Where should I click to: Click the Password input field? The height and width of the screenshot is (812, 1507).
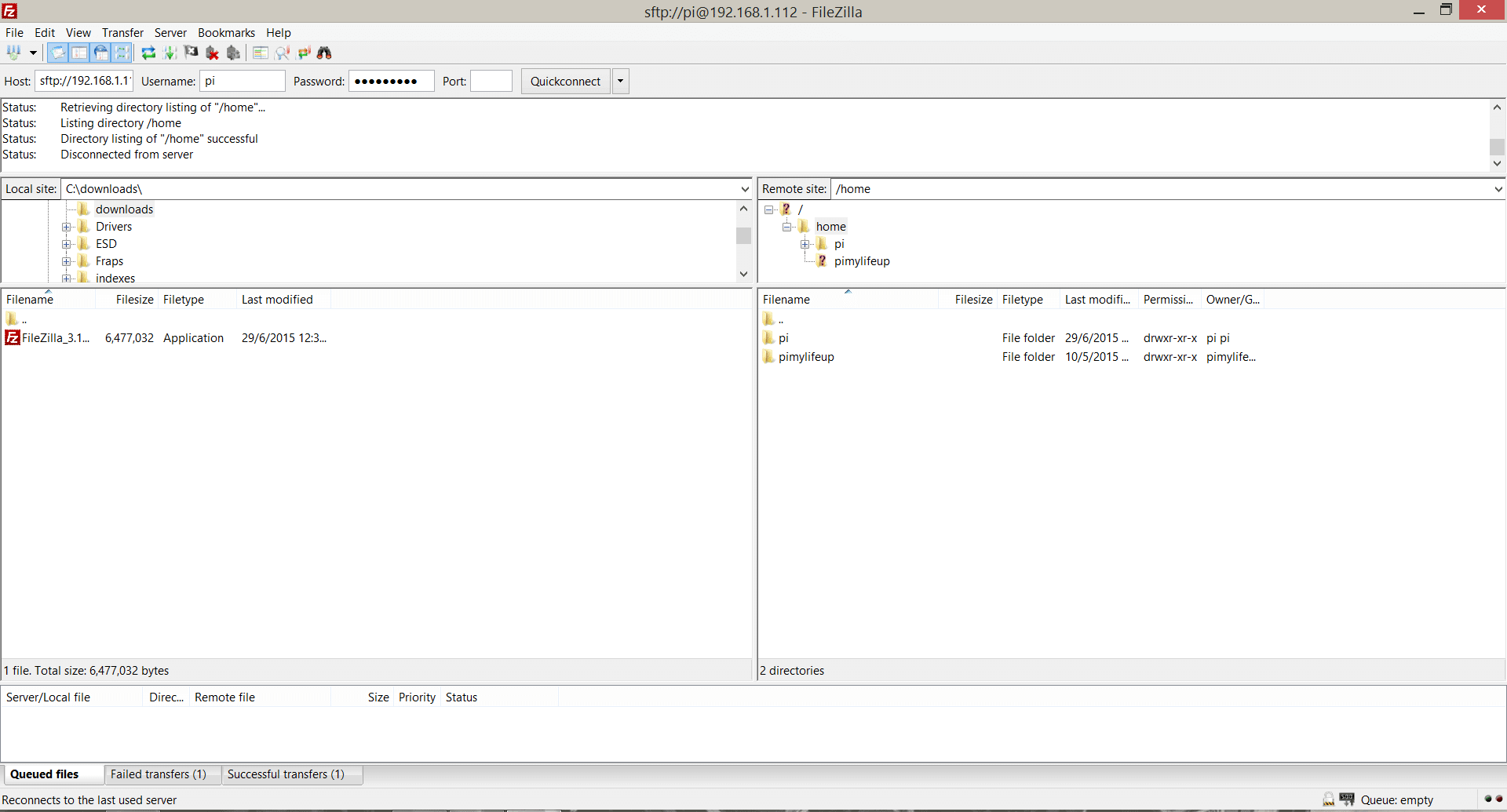pos(391,81)
